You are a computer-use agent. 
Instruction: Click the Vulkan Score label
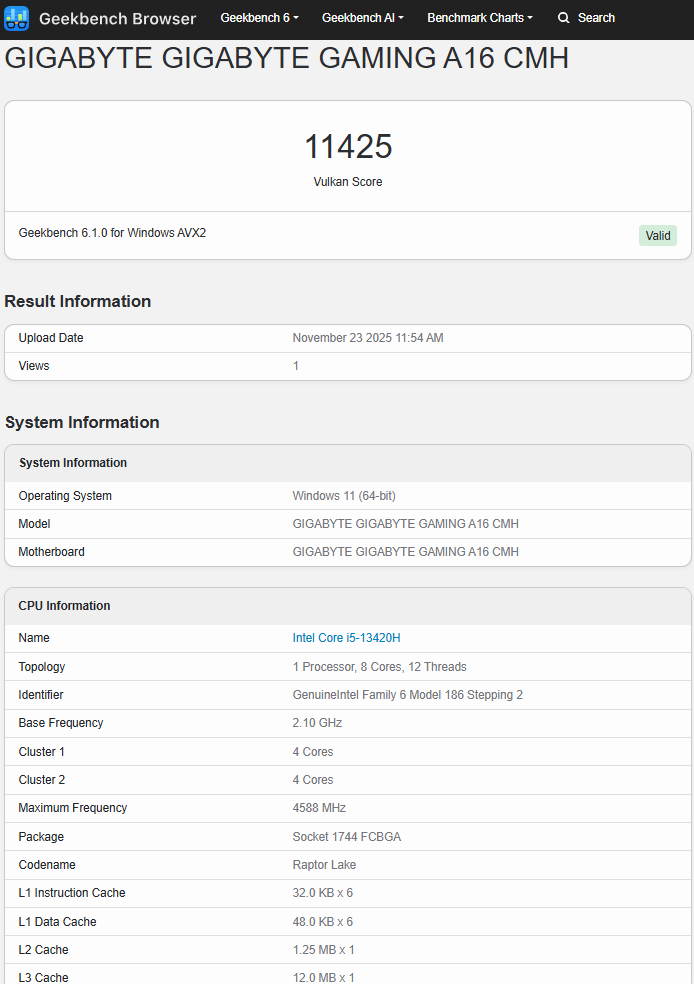click(x=348, y=181)
